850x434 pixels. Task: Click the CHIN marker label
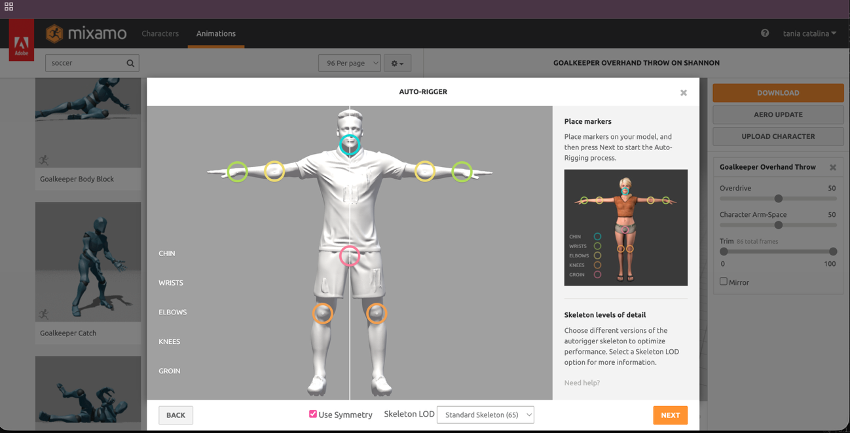click(167, 253)
